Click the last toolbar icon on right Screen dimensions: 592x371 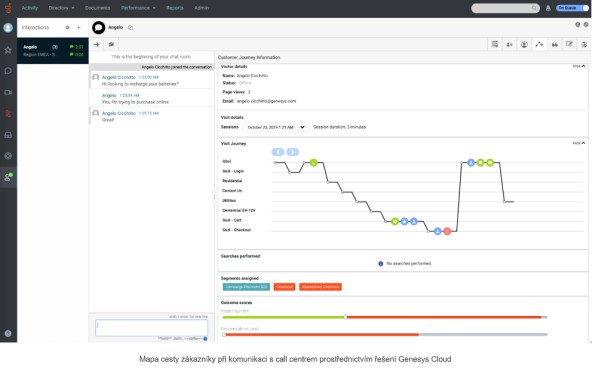pyautogui.click(x=584, y=44)
